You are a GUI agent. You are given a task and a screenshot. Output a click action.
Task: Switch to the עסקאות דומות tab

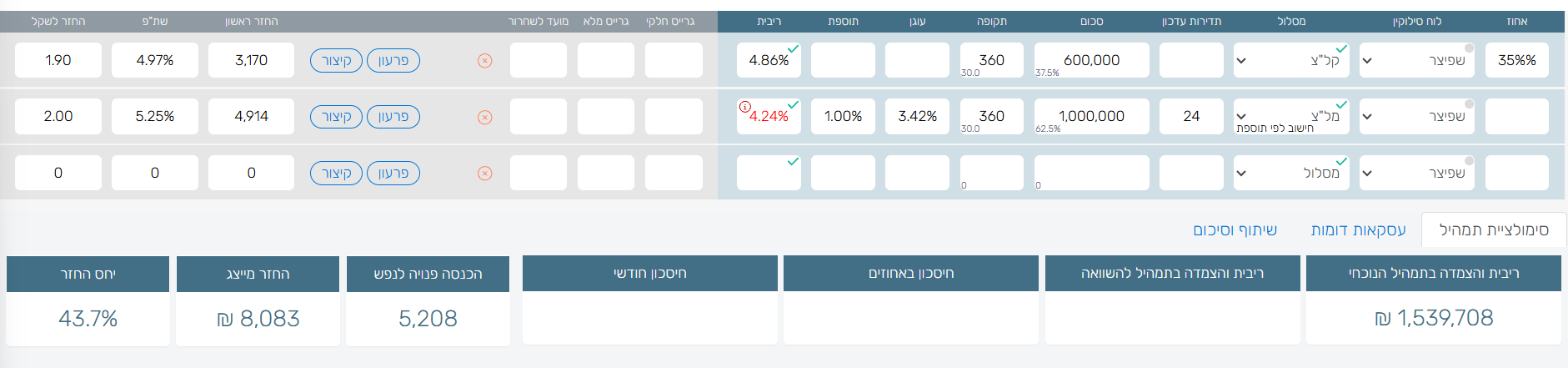coord(1358,230)
